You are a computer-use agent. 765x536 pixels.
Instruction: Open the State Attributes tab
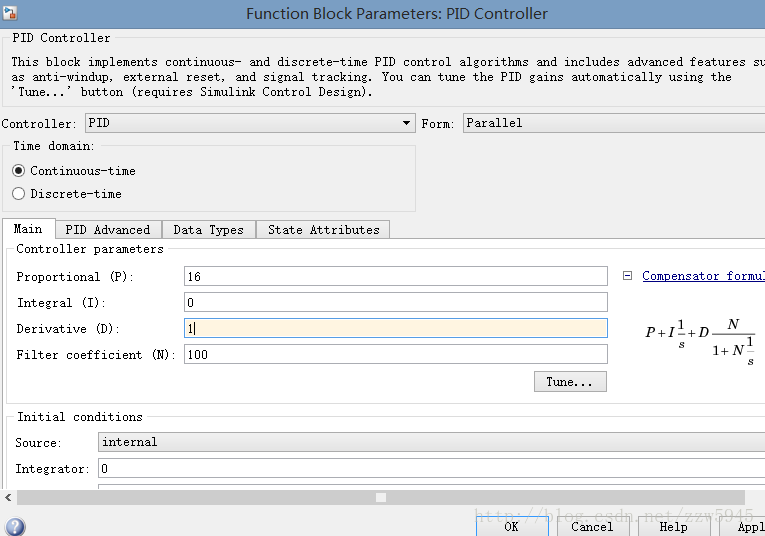pos(323,230)
